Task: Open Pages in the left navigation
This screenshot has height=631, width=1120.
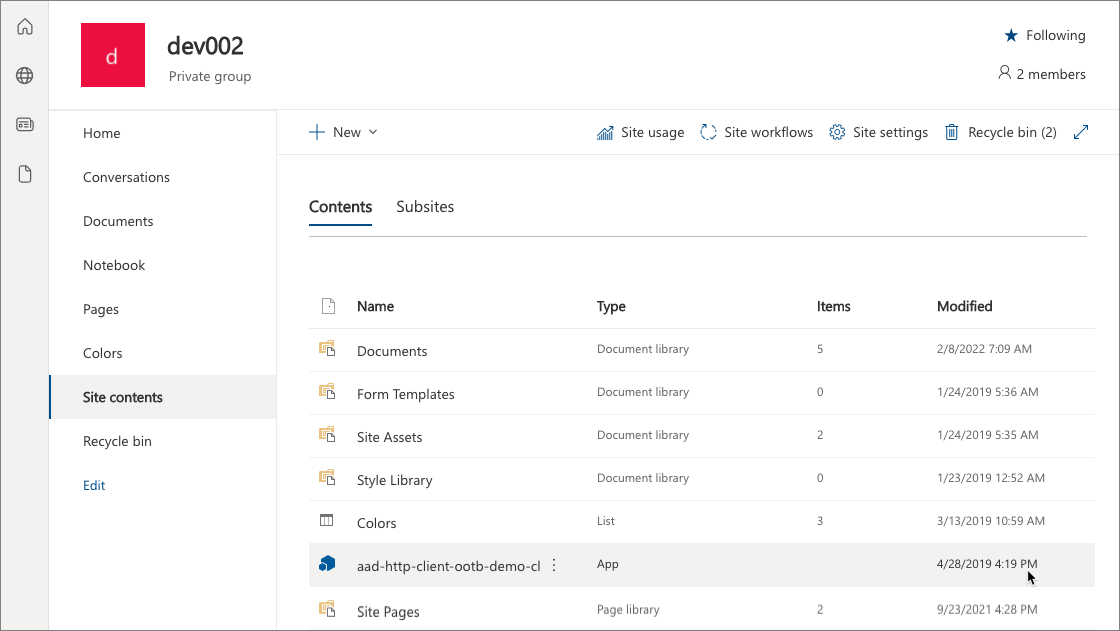Action: tap(101, 309)
